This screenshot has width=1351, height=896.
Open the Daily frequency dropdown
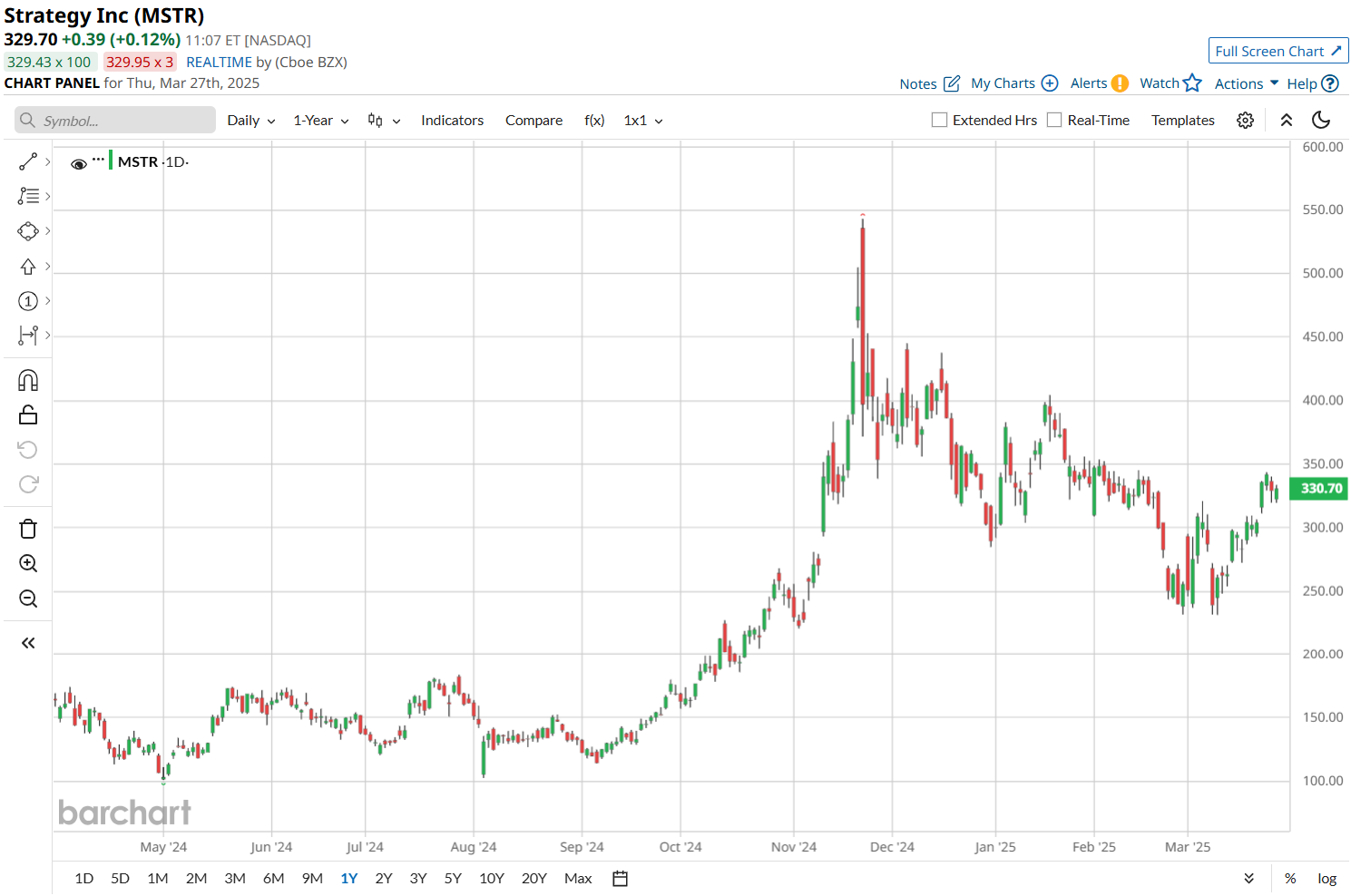point(251,121)
